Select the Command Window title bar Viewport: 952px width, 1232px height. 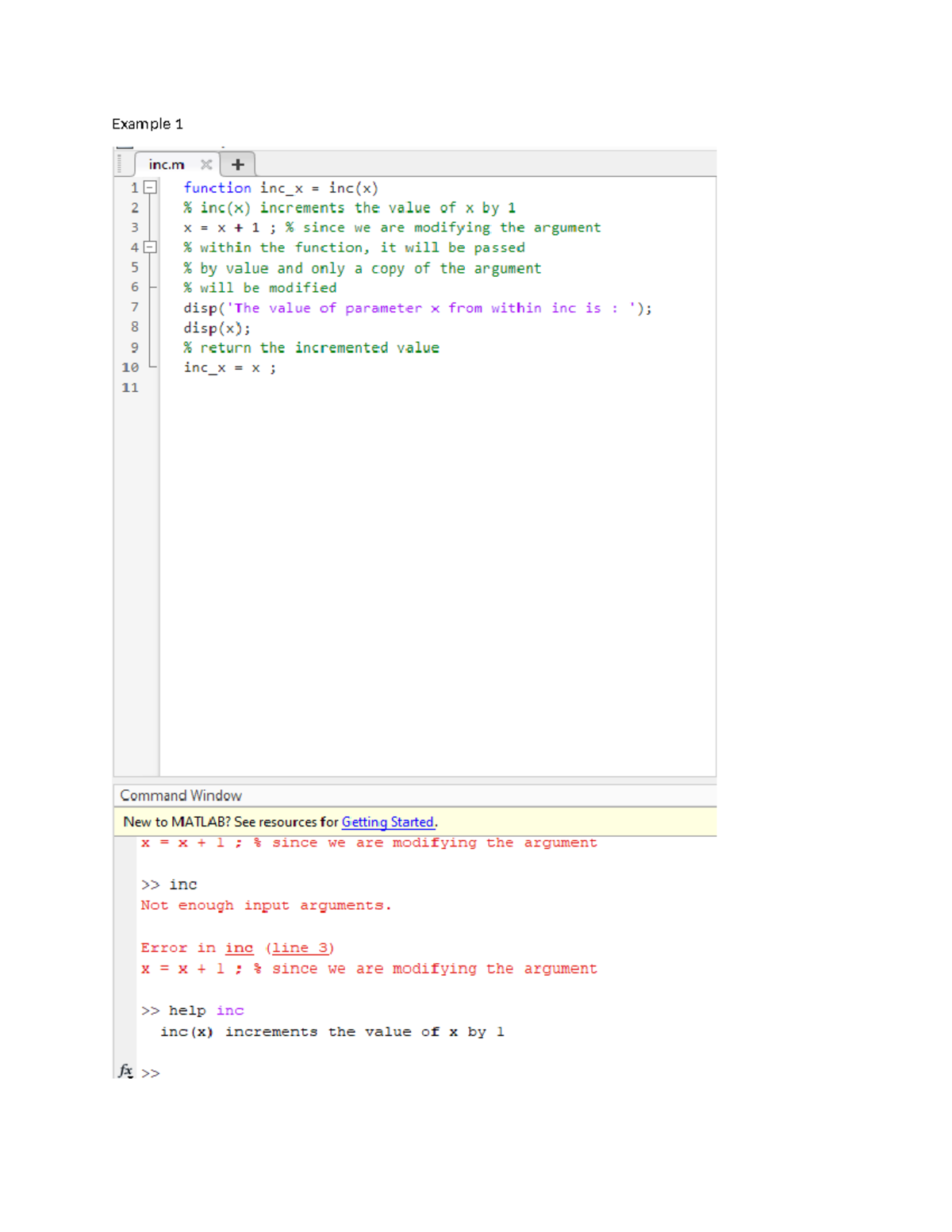[415, 796]
